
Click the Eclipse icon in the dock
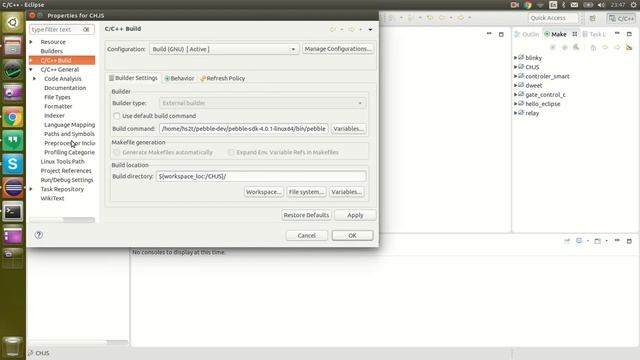(13, 188)
